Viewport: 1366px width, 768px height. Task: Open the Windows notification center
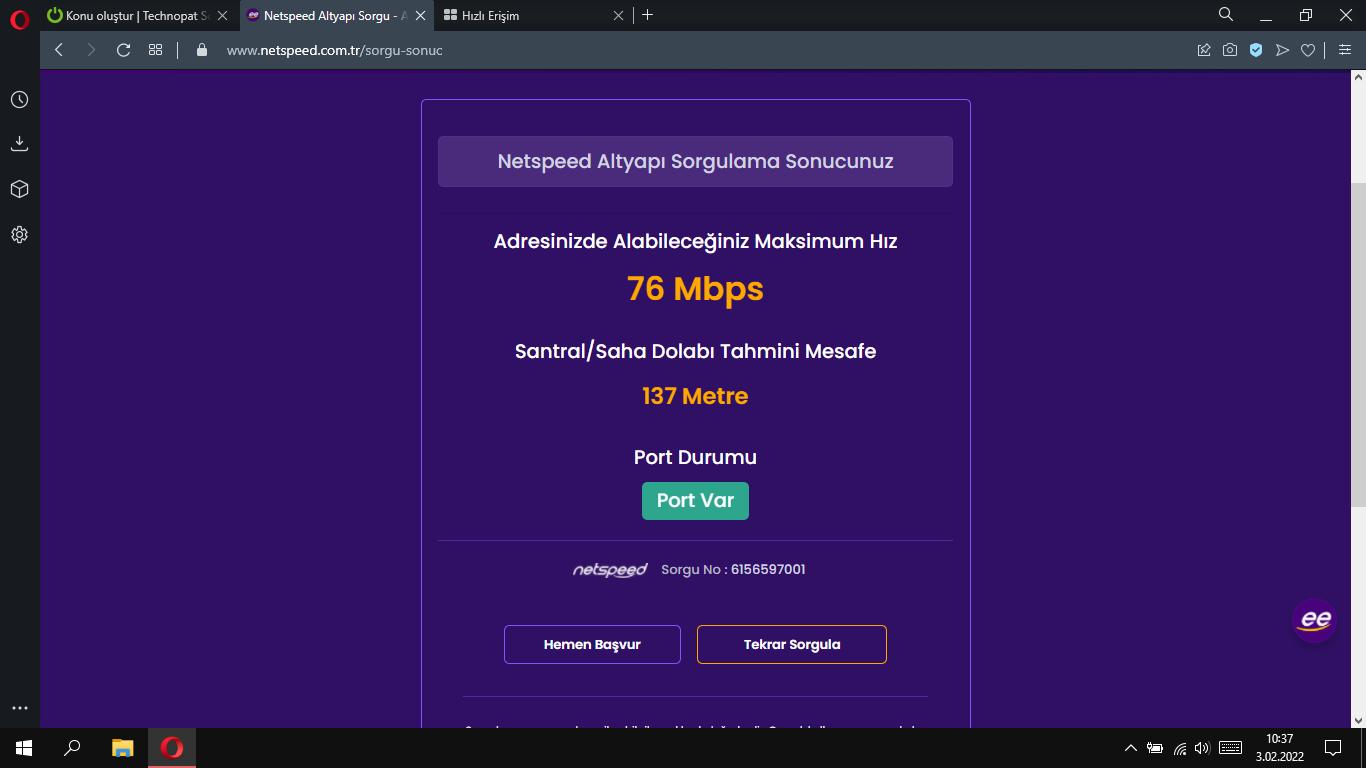(x=1332, y=747)
